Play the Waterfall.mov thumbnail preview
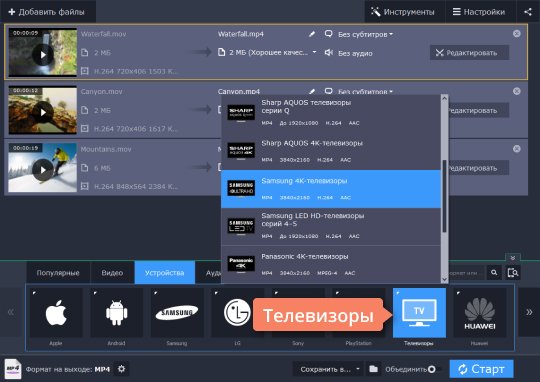 (43, 54)
